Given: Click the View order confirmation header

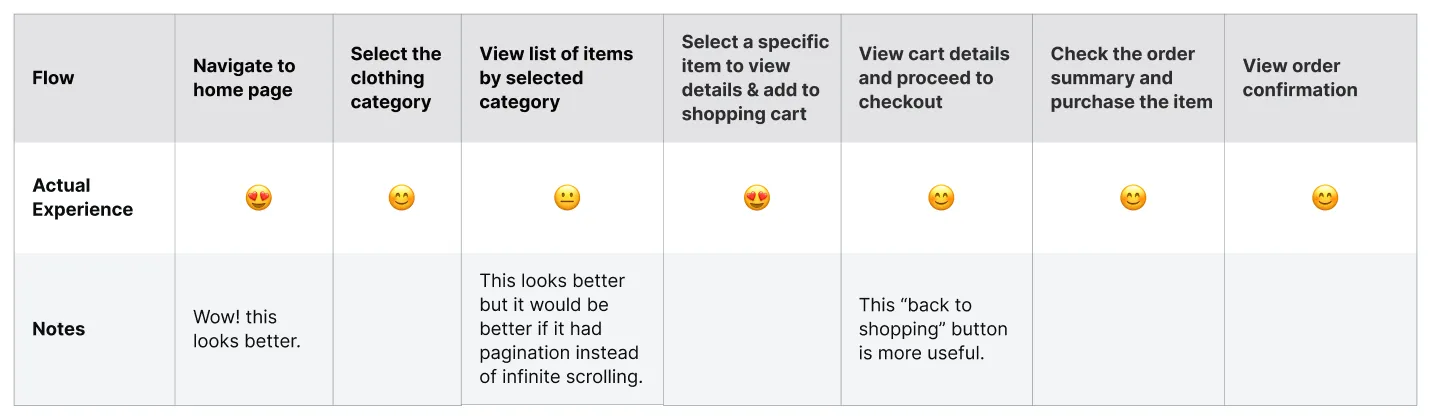Looking at the screenshot, I should pyautogui.click(x=1300, y=78).
